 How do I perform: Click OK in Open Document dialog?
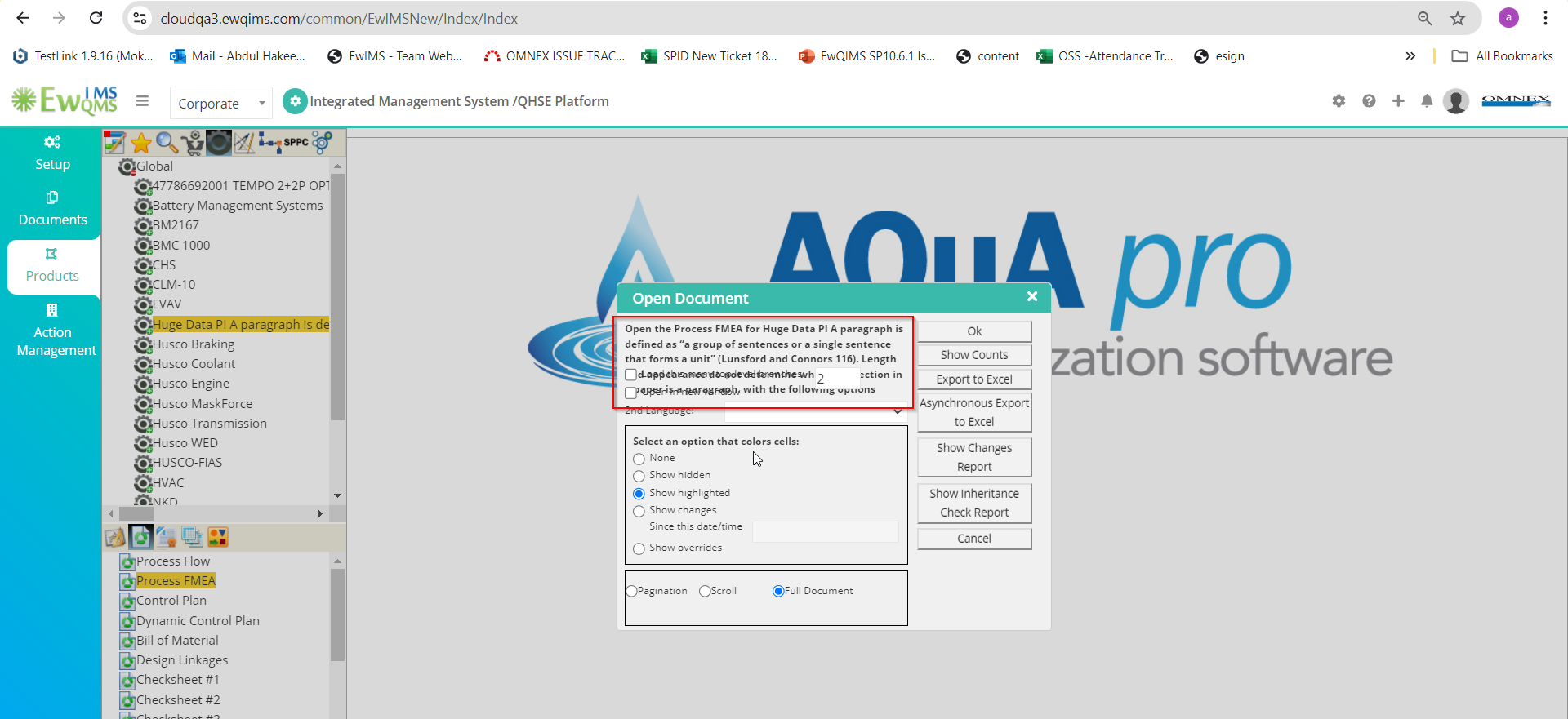coord(974,331)
